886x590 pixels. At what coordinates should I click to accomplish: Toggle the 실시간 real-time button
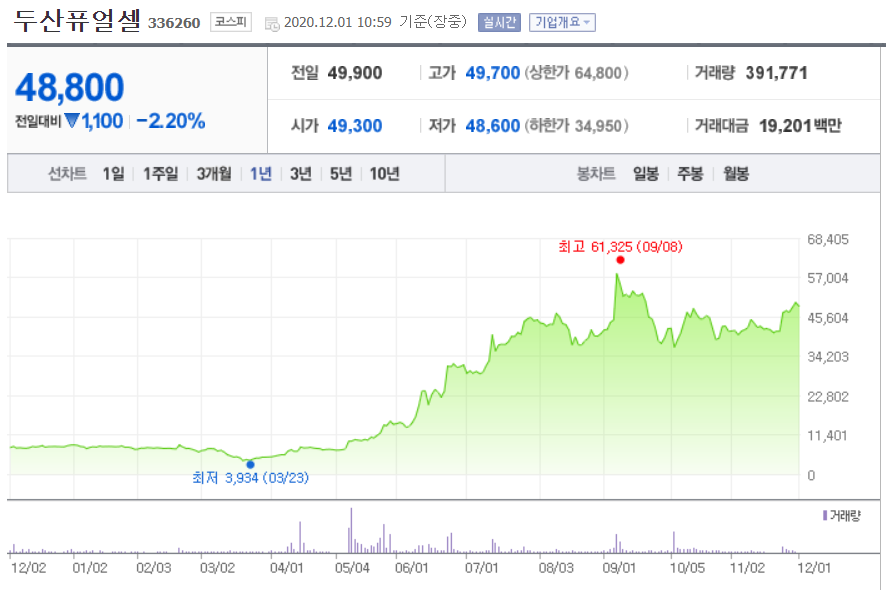point(499,22)
